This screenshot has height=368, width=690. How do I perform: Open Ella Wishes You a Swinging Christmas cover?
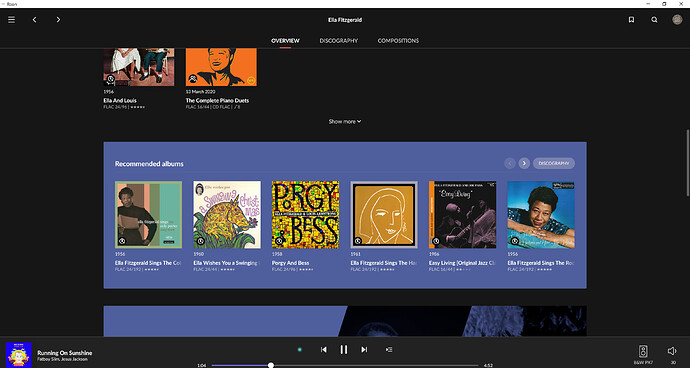tap(227, 214)
